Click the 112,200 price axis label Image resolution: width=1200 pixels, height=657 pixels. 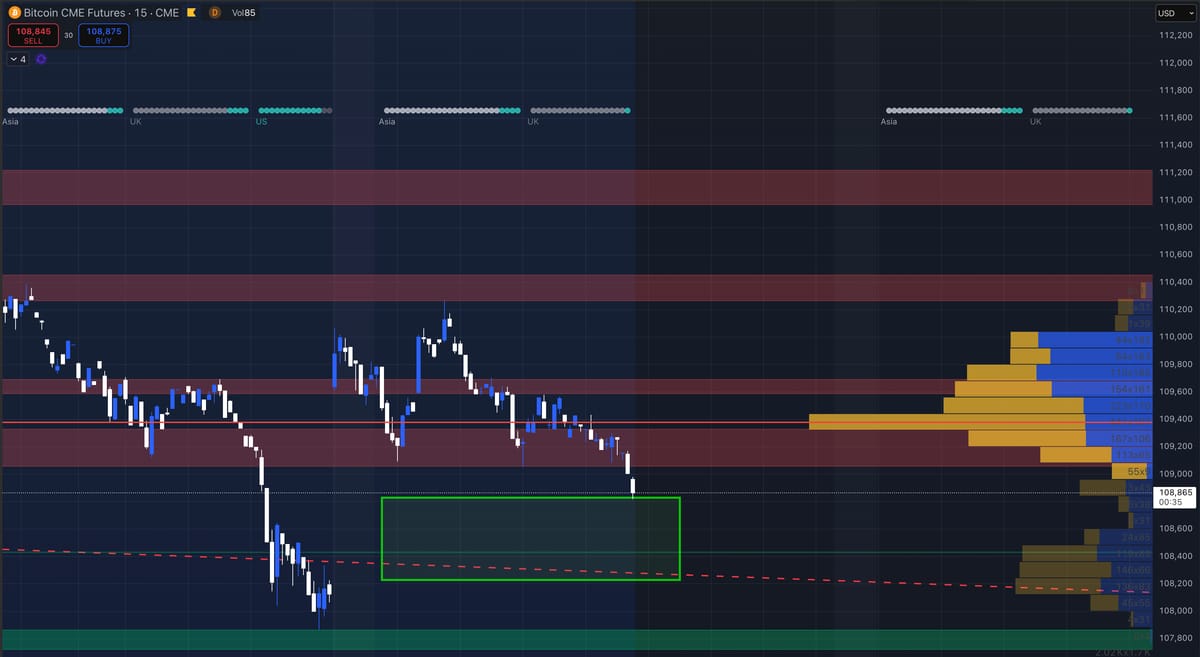1174,36
